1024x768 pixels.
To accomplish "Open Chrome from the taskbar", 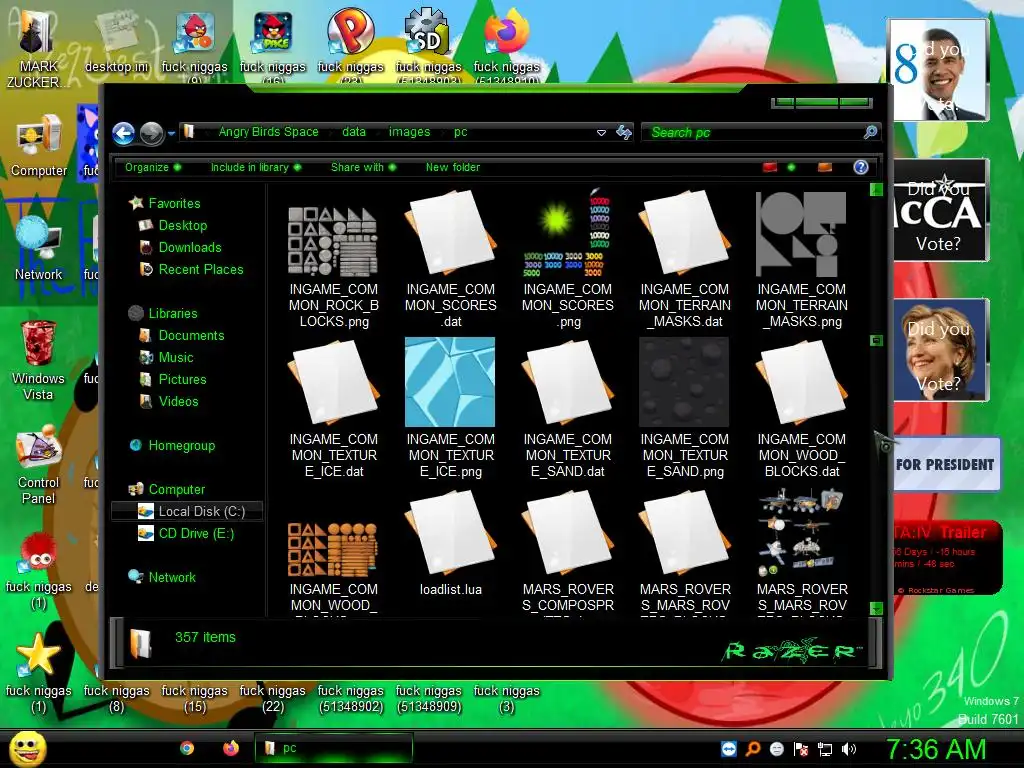I will [x=187, y=748].
